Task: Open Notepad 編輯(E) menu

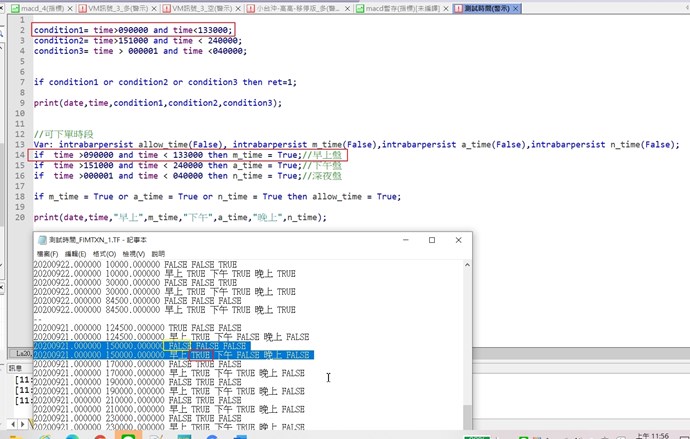Action: pyautogui.click(x=75, y=254)
